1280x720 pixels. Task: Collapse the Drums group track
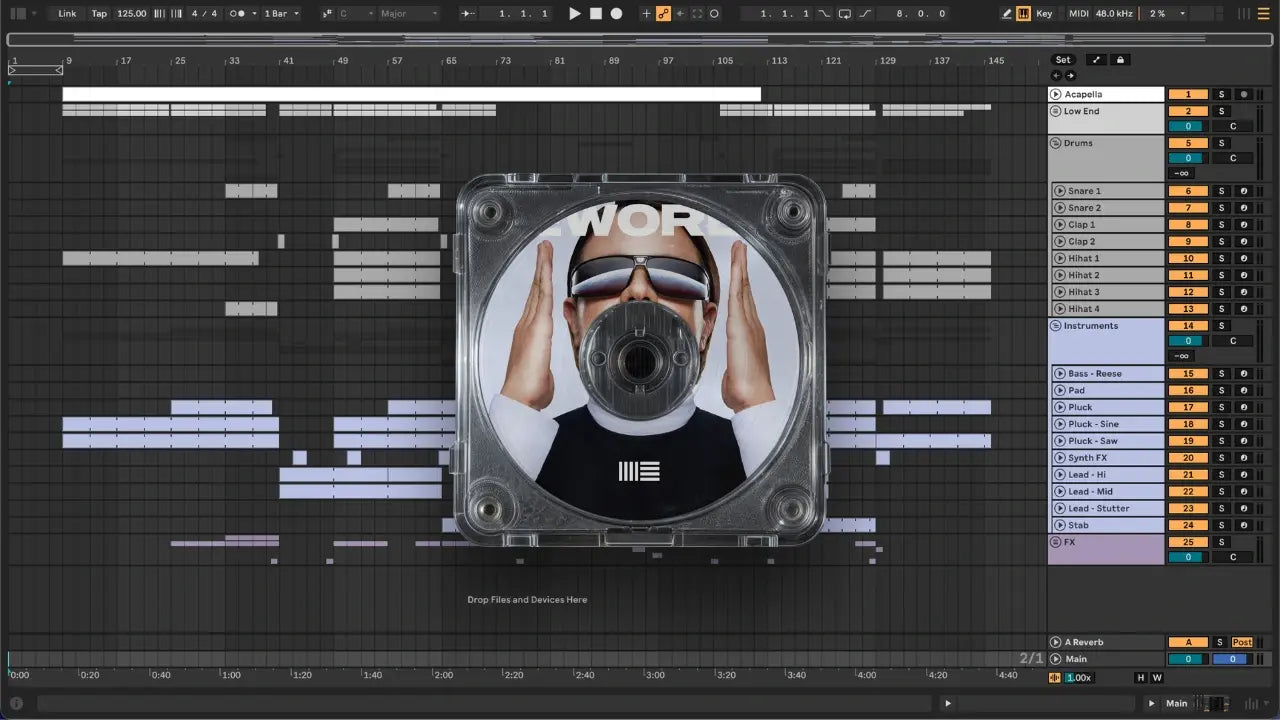pos(1055,143)
